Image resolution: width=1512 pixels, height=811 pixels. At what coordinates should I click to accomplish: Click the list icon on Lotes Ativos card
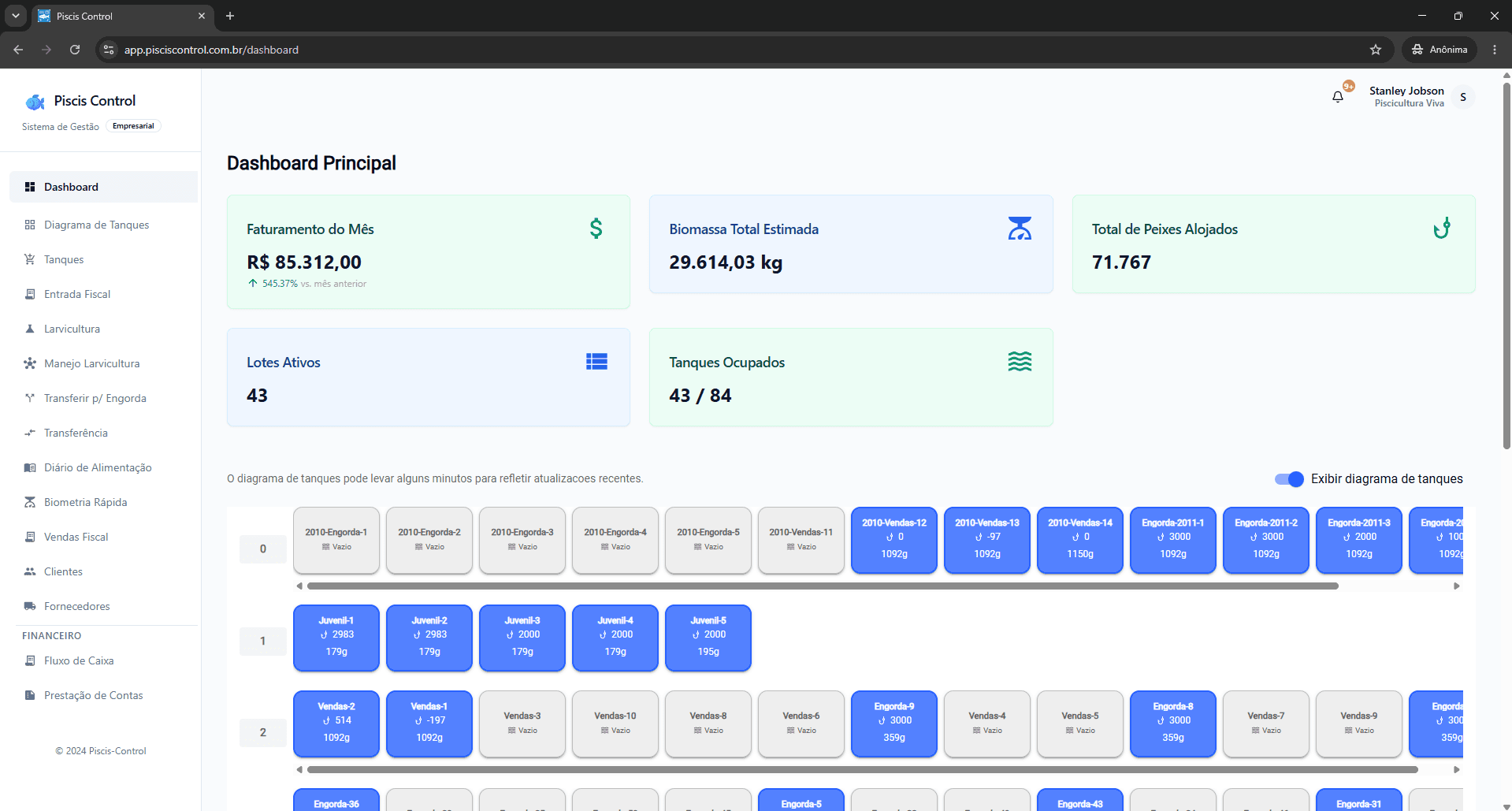click(x=596, y=362)
